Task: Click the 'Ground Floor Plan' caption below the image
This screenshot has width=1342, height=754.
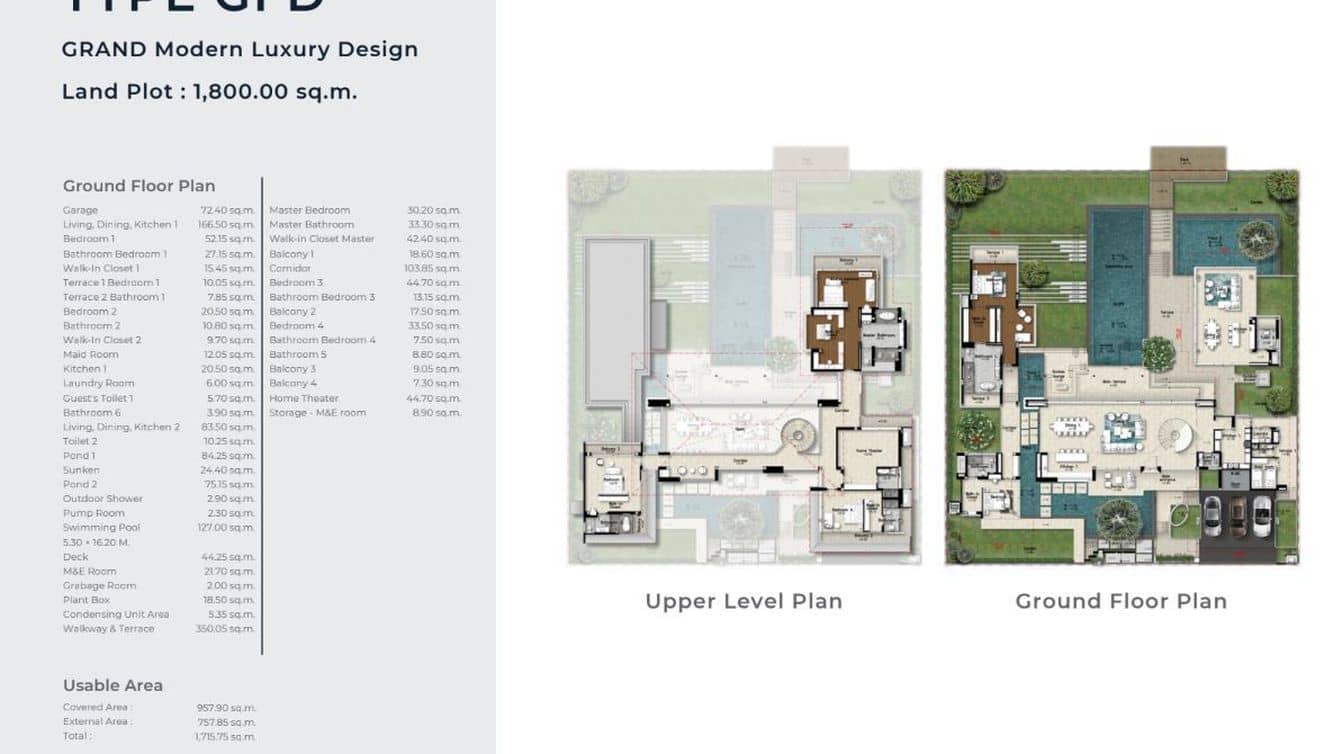Action: tap(1121, 601)
